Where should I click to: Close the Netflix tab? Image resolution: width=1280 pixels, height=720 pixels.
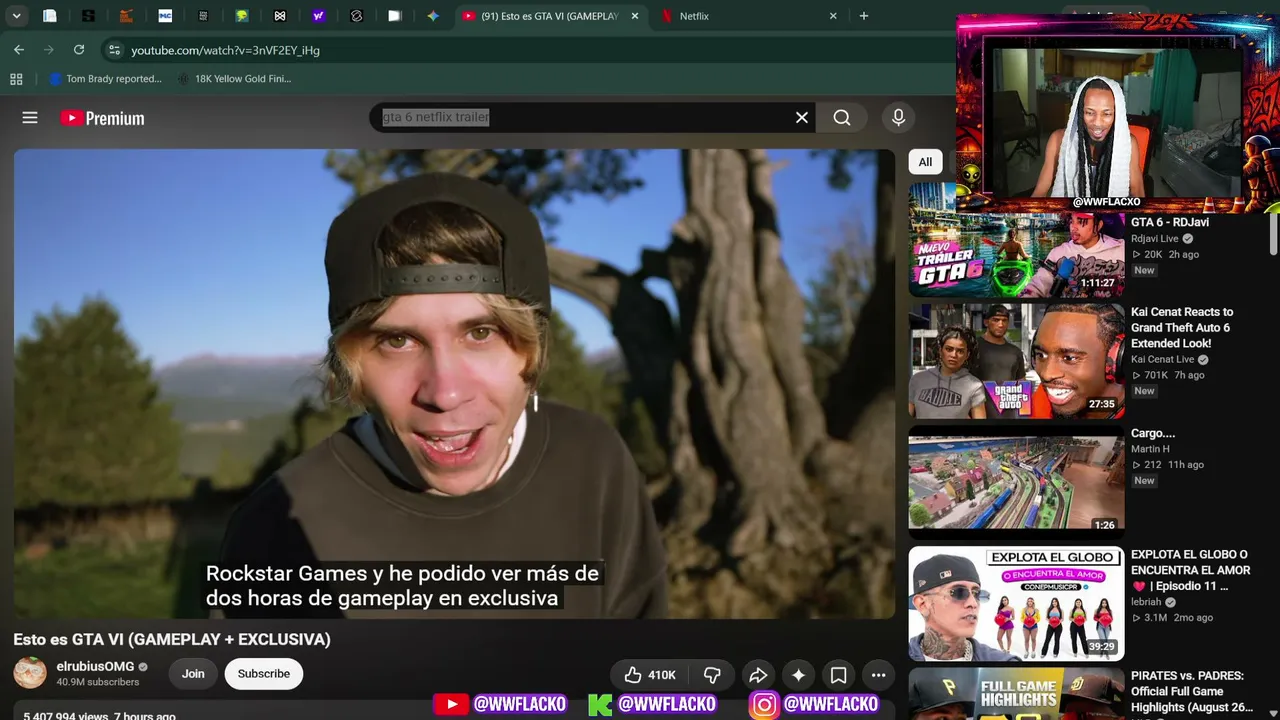point(833,16)
